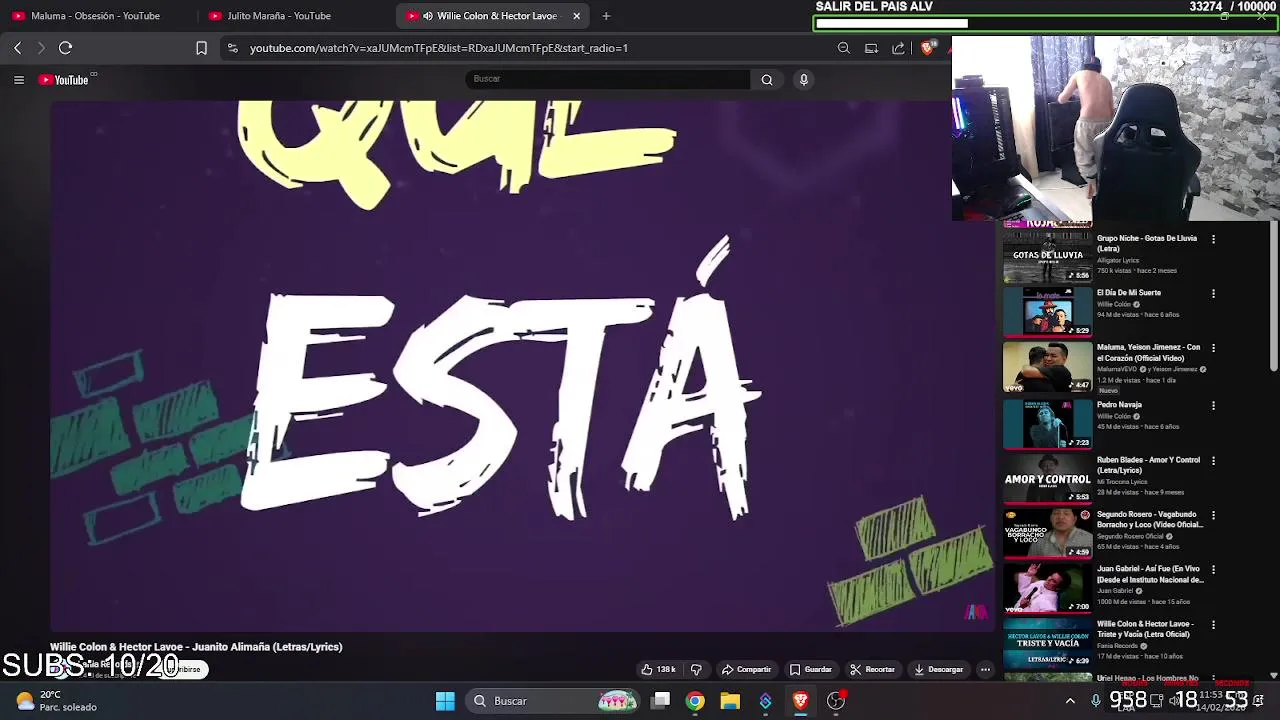Click the Juanito Alimaña (Letras/Lyrics) video title
Screen dimensions: 1280x720
click(x=196, y=647)
